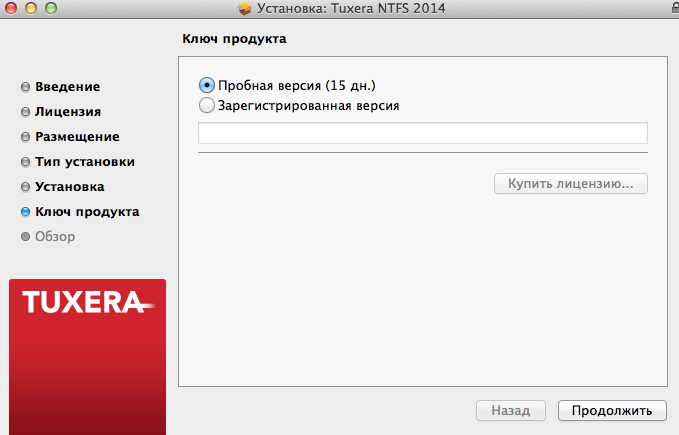The height and width of the screenshot is (435, 679).
Task: Select the Размещение step in sidebar
Action: (x=77, y=137)
